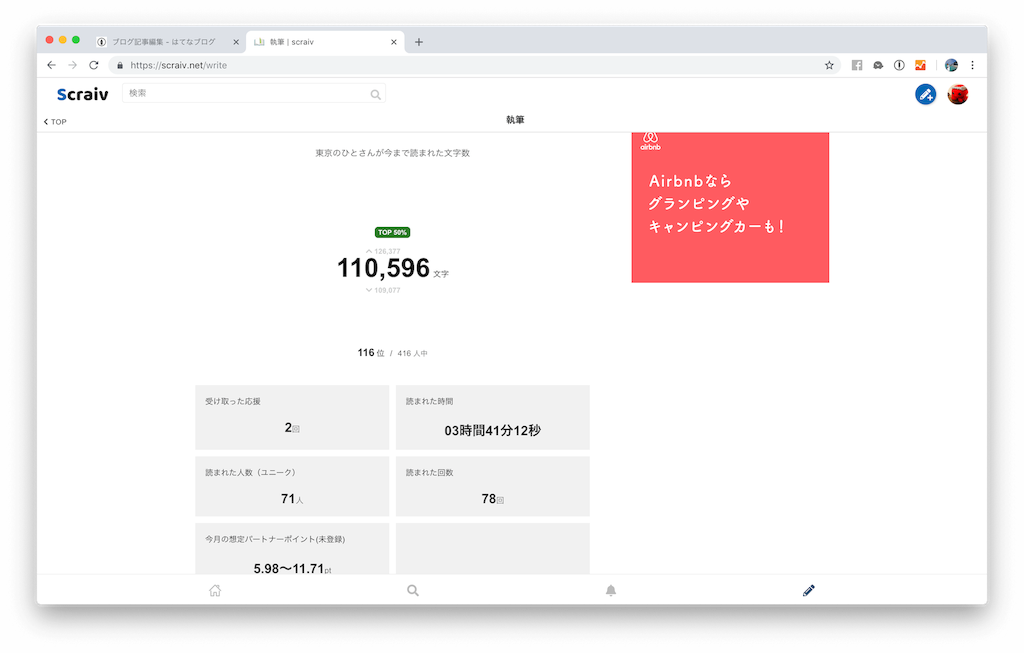Click the browser forward arrow
Screen dimensions: 1024x653
(72, 65)
